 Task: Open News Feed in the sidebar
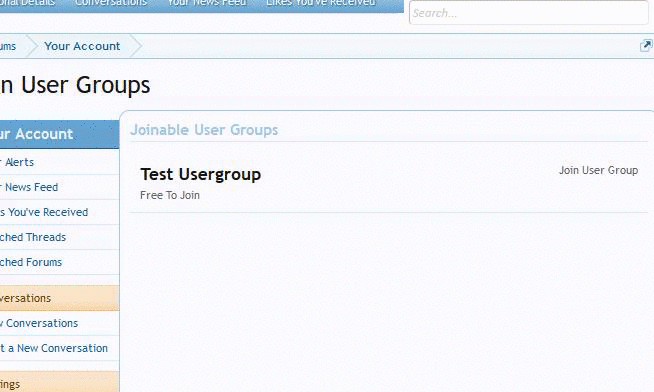pos(59,187)
